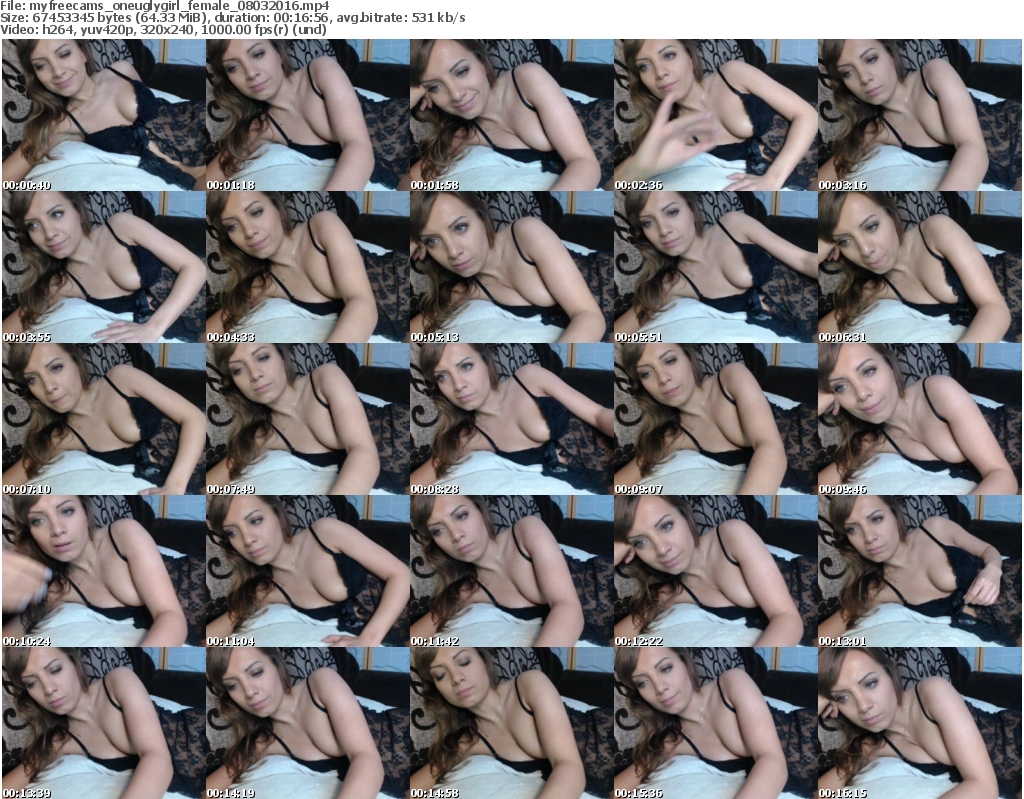1024x799 pixels.
Task: Select the 00:08:28 frame
Action: click(x=510, y=419)
